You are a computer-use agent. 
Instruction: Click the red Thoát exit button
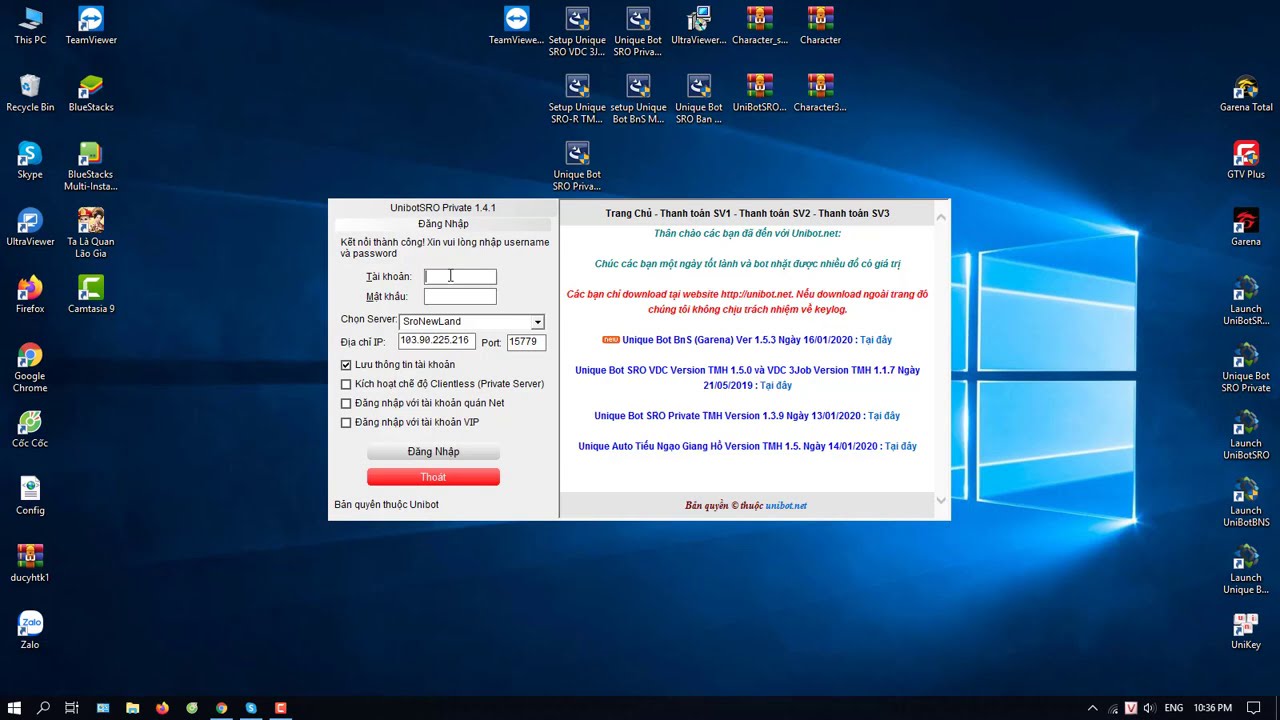click(x=433, y=477)
